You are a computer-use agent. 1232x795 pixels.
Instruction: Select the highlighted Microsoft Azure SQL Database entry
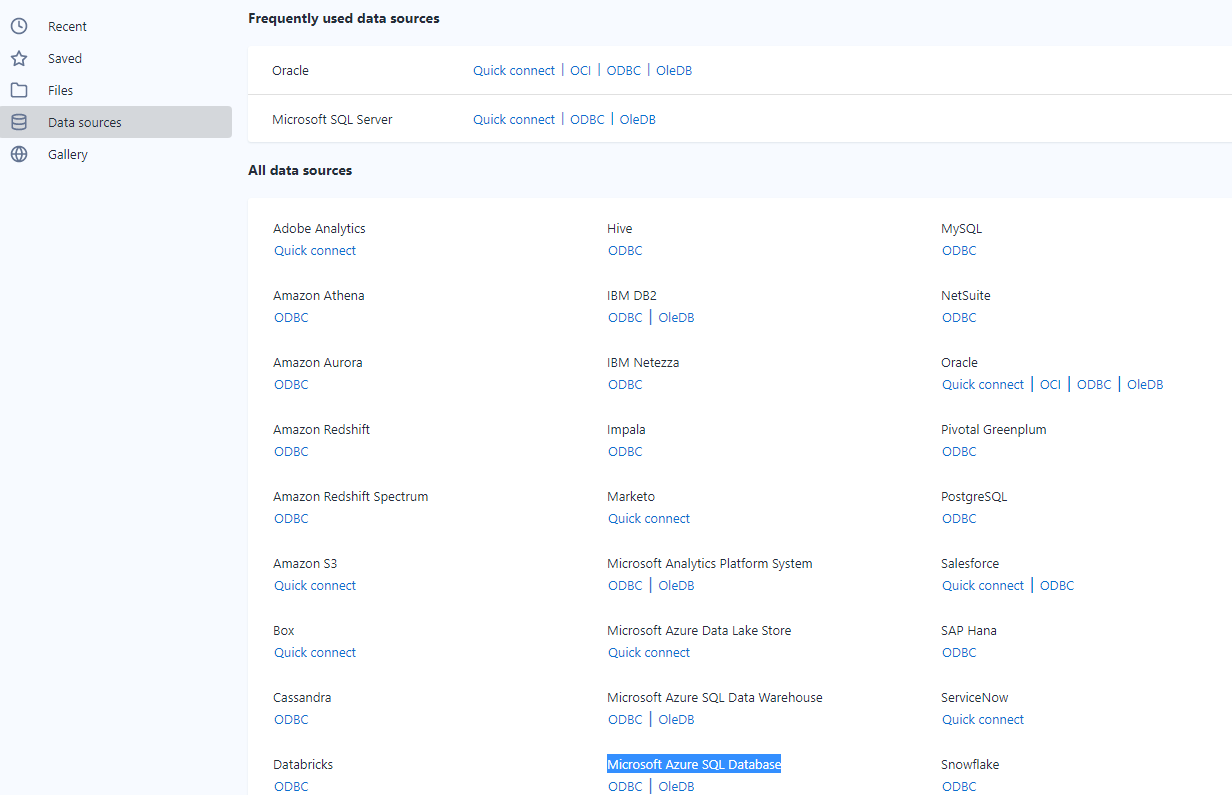(x=694, y=764)
